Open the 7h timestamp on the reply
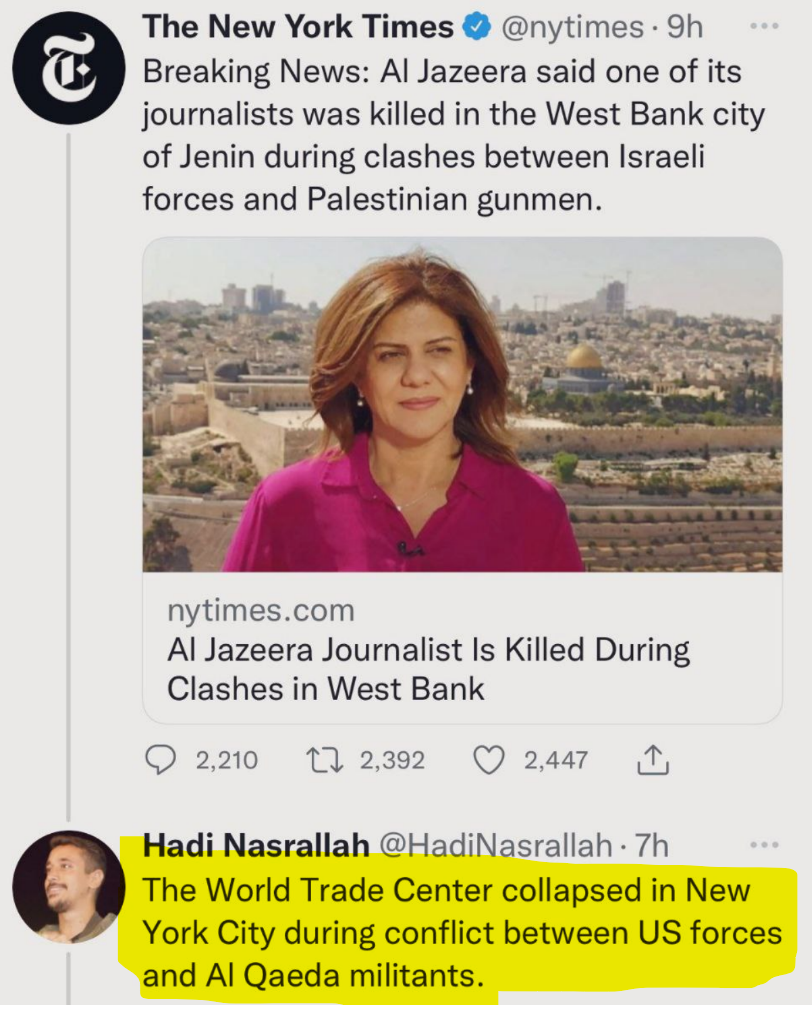 651,846
